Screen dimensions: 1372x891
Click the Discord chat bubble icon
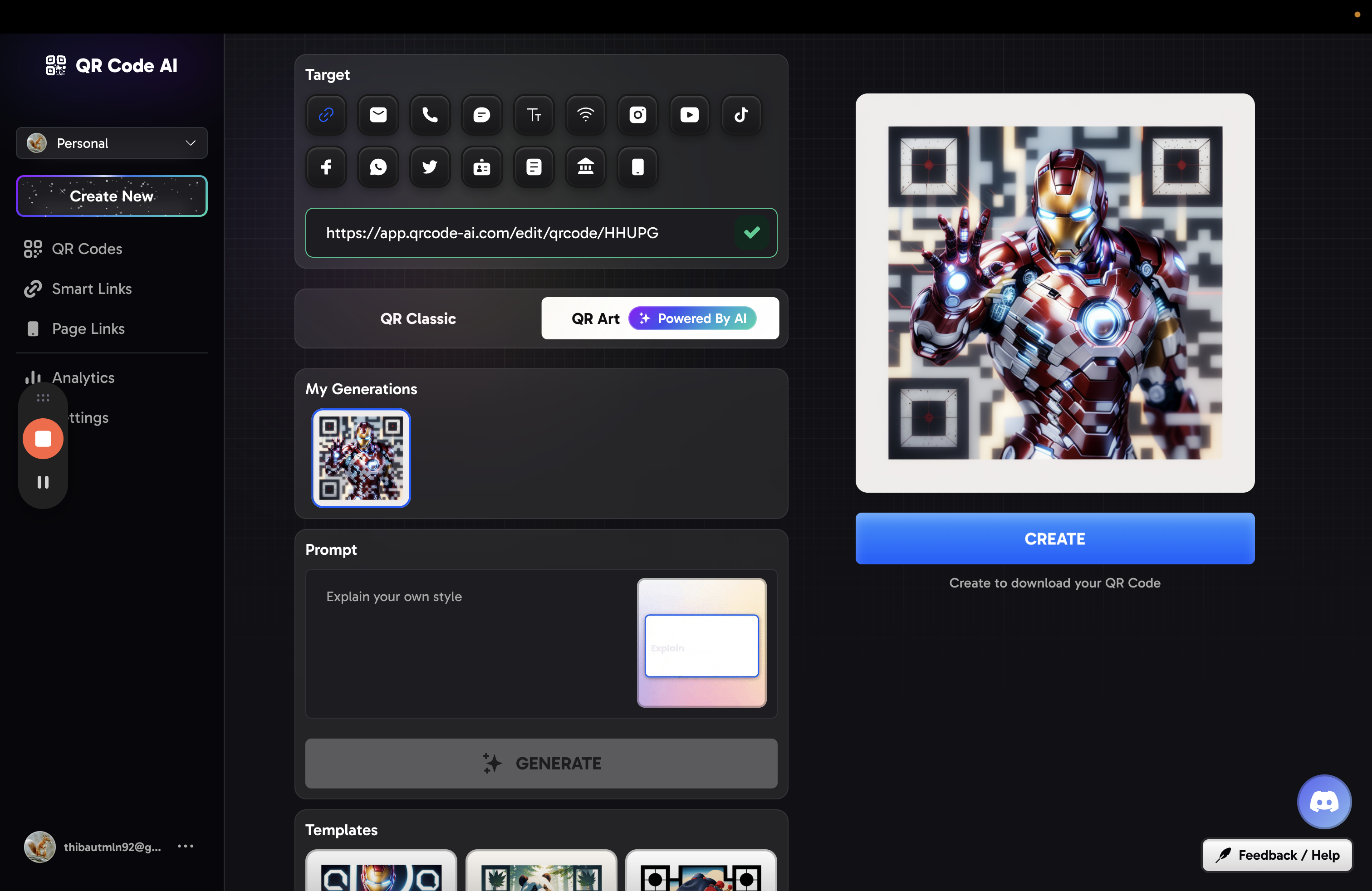pos(1323,802)
